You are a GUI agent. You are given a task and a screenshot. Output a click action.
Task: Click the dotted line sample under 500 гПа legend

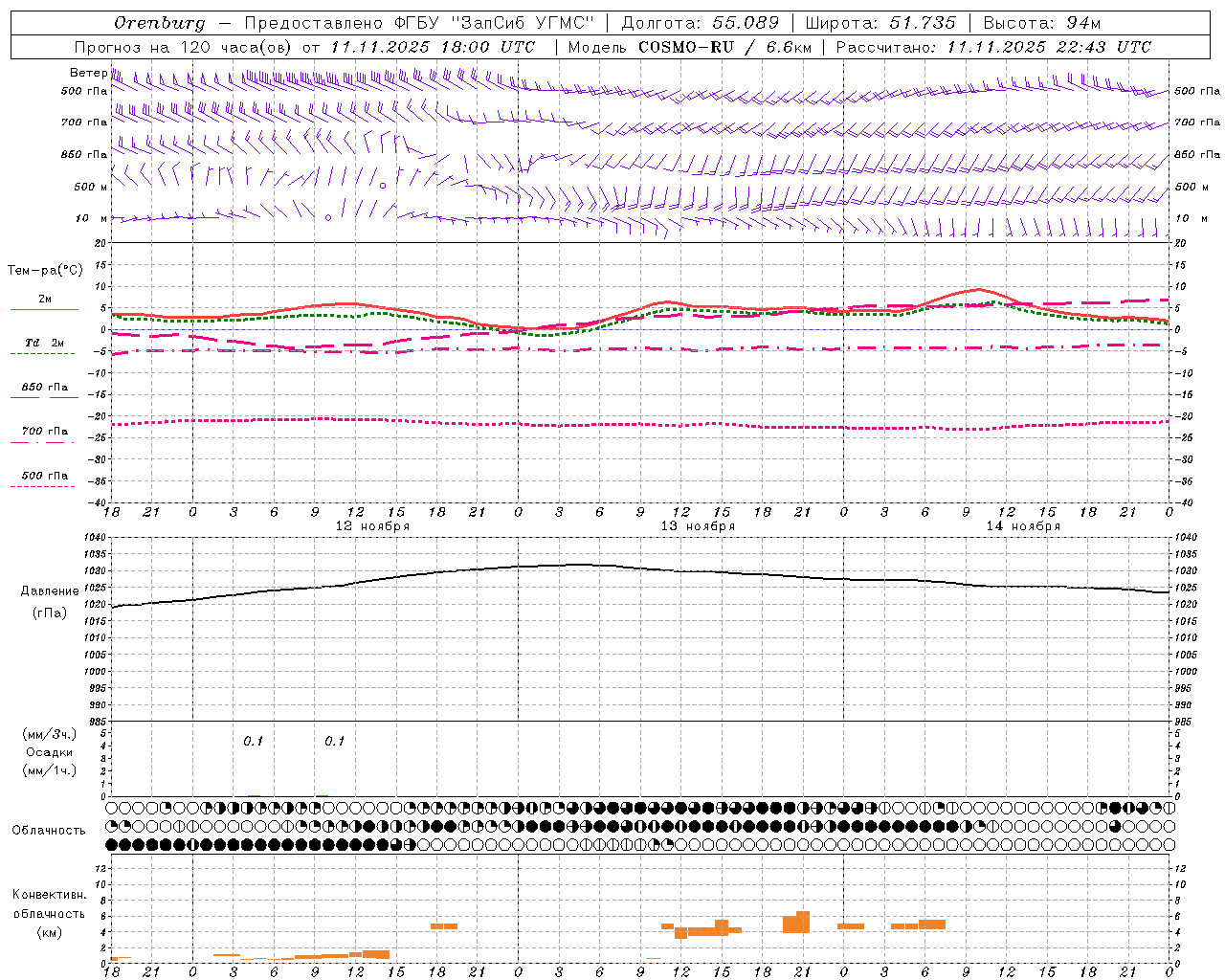pyautogui.click(x=43, y=487)
